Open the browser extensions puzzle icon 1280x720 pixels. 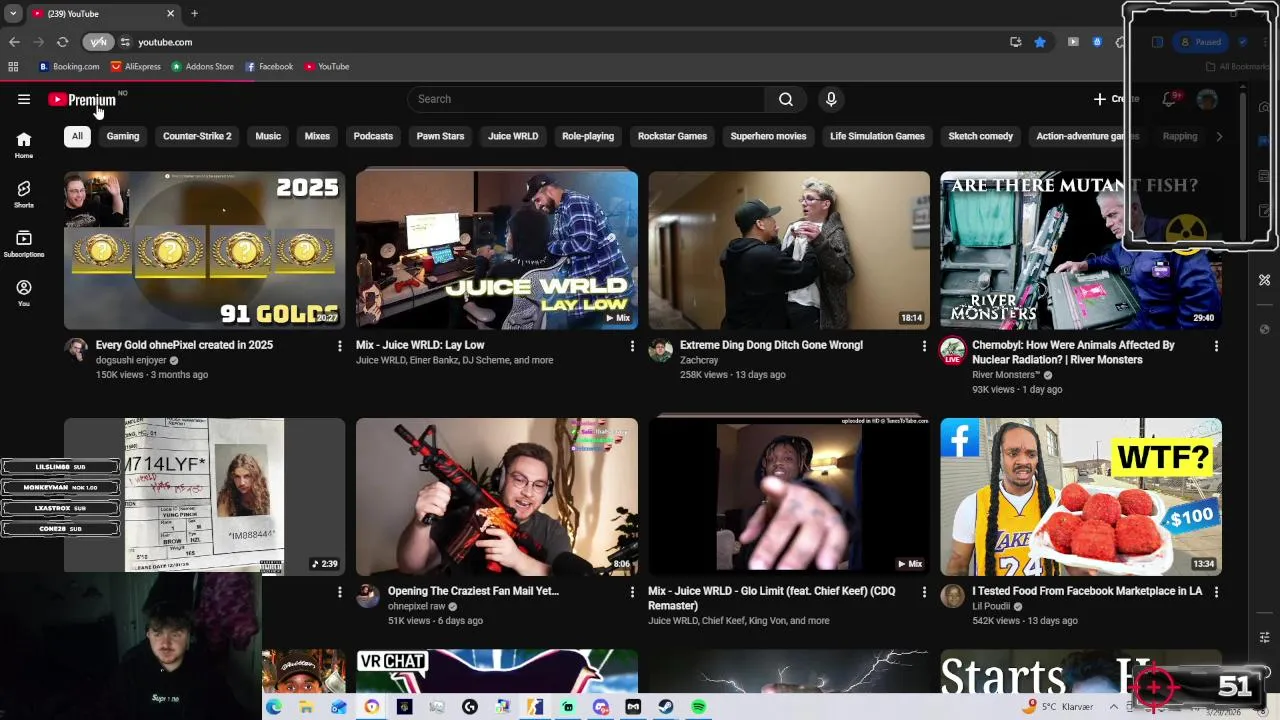coord(1120,42)
